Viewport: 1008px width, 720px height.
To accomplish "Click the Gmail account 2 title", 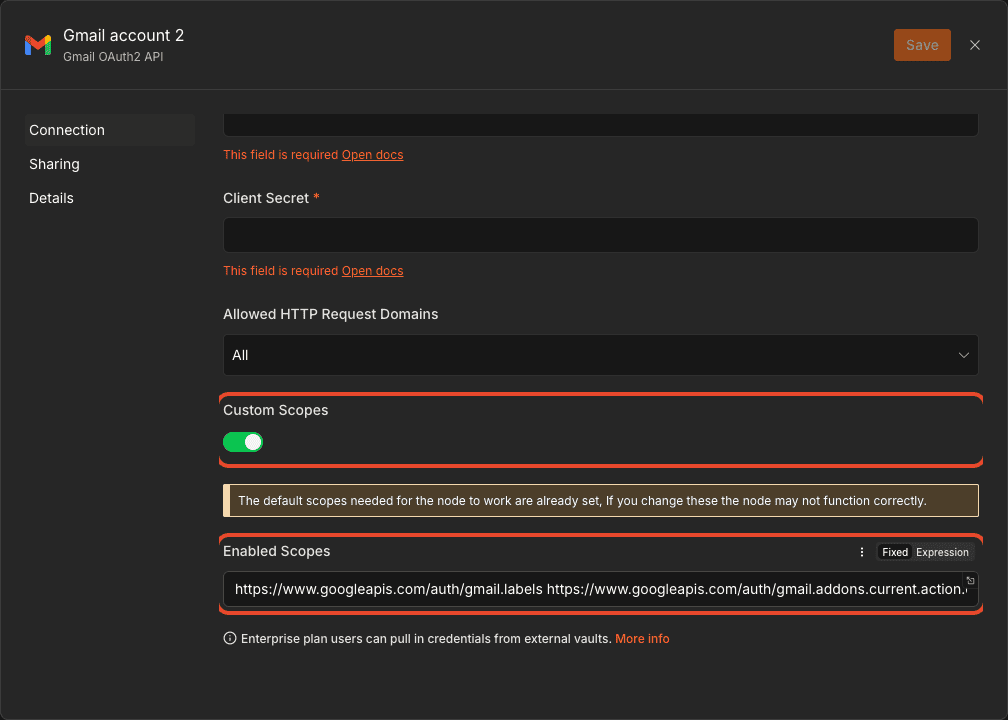I will (123, 35).
